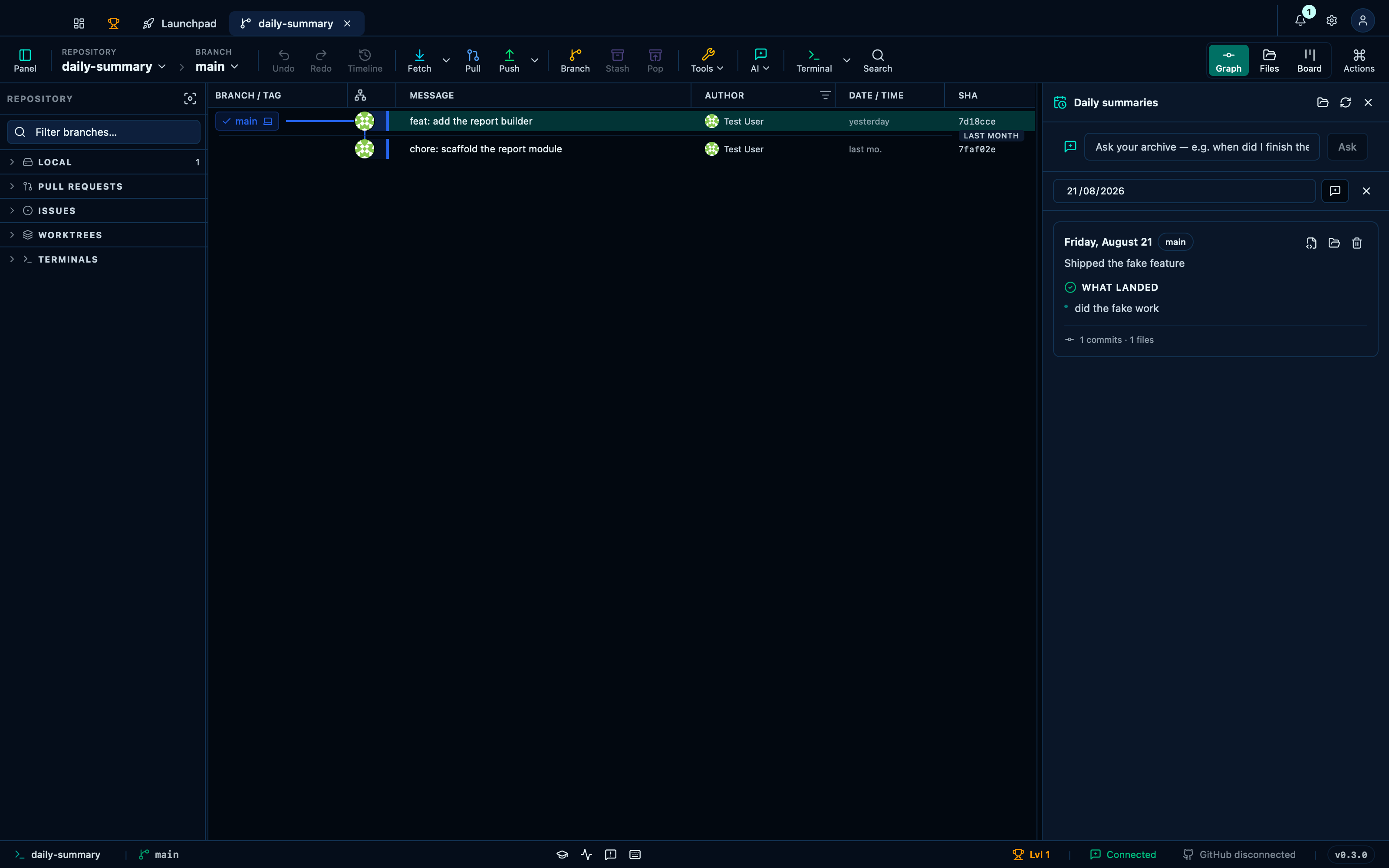Screen dimensions: 1389x868
Task: Delete the Friday, August 21 summary
Action: (x=1357, y=243)
